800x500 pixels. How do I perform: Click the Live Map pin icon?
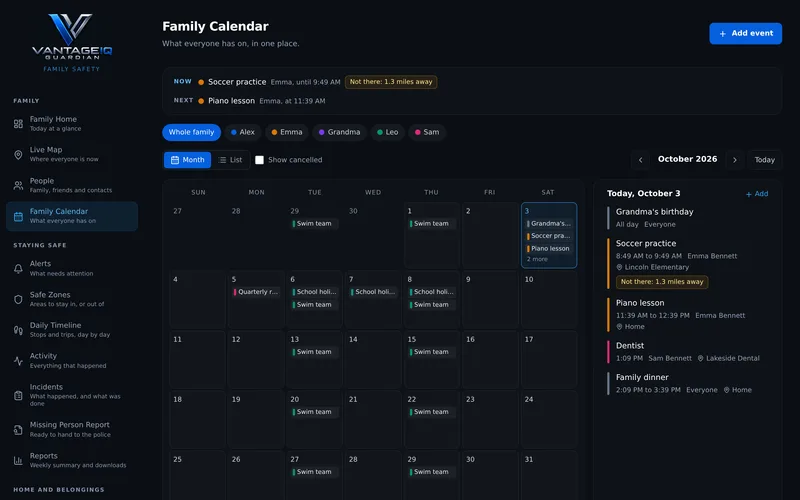pos(18,155)
